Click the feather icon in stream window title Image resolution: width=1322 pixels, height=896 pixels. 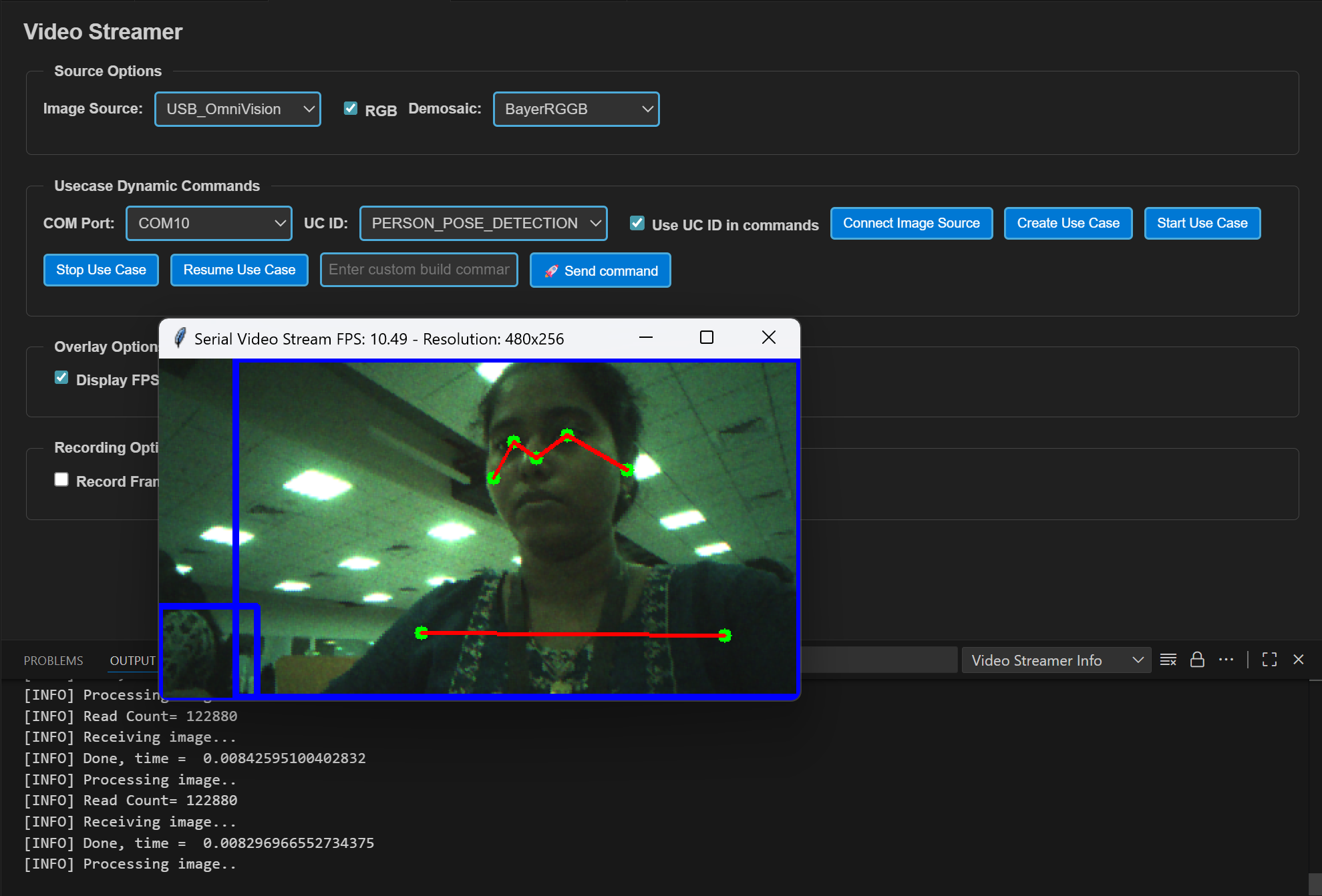click(179, 338)
